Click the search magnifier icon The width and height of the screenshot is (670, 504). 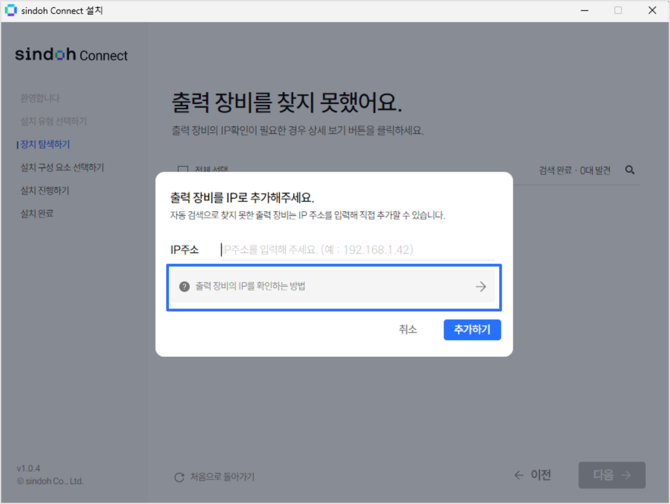pos(630,170)
